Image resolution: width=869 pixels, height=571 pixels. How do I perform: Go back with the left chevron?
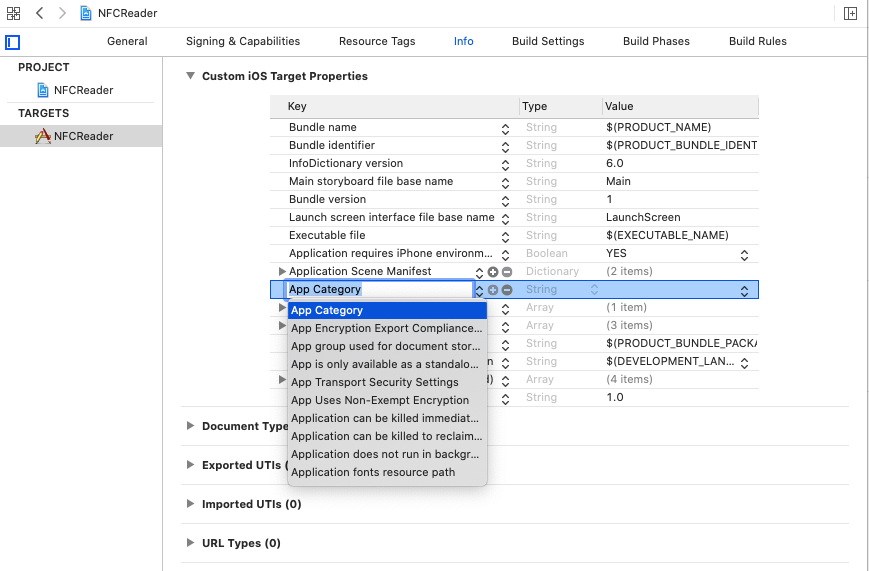(x=40, y=13)
